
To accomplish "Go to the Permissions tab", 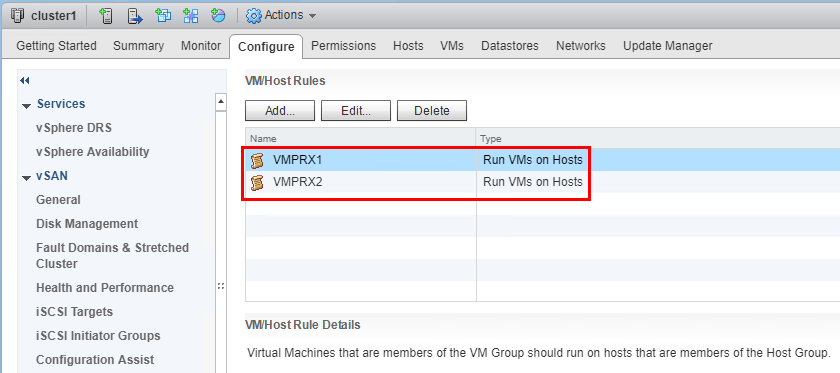I will coord(343,46).
